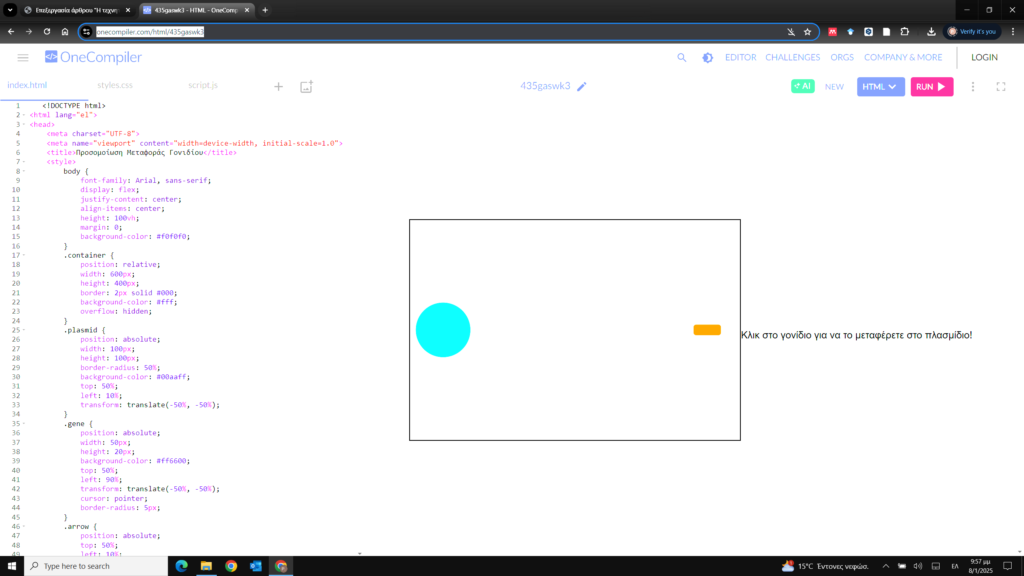The height and width of the screenshot is (576, 1024).
Task: Click the cyan plasmid circle
Action: pyautogui.click(x=443, y=330)
